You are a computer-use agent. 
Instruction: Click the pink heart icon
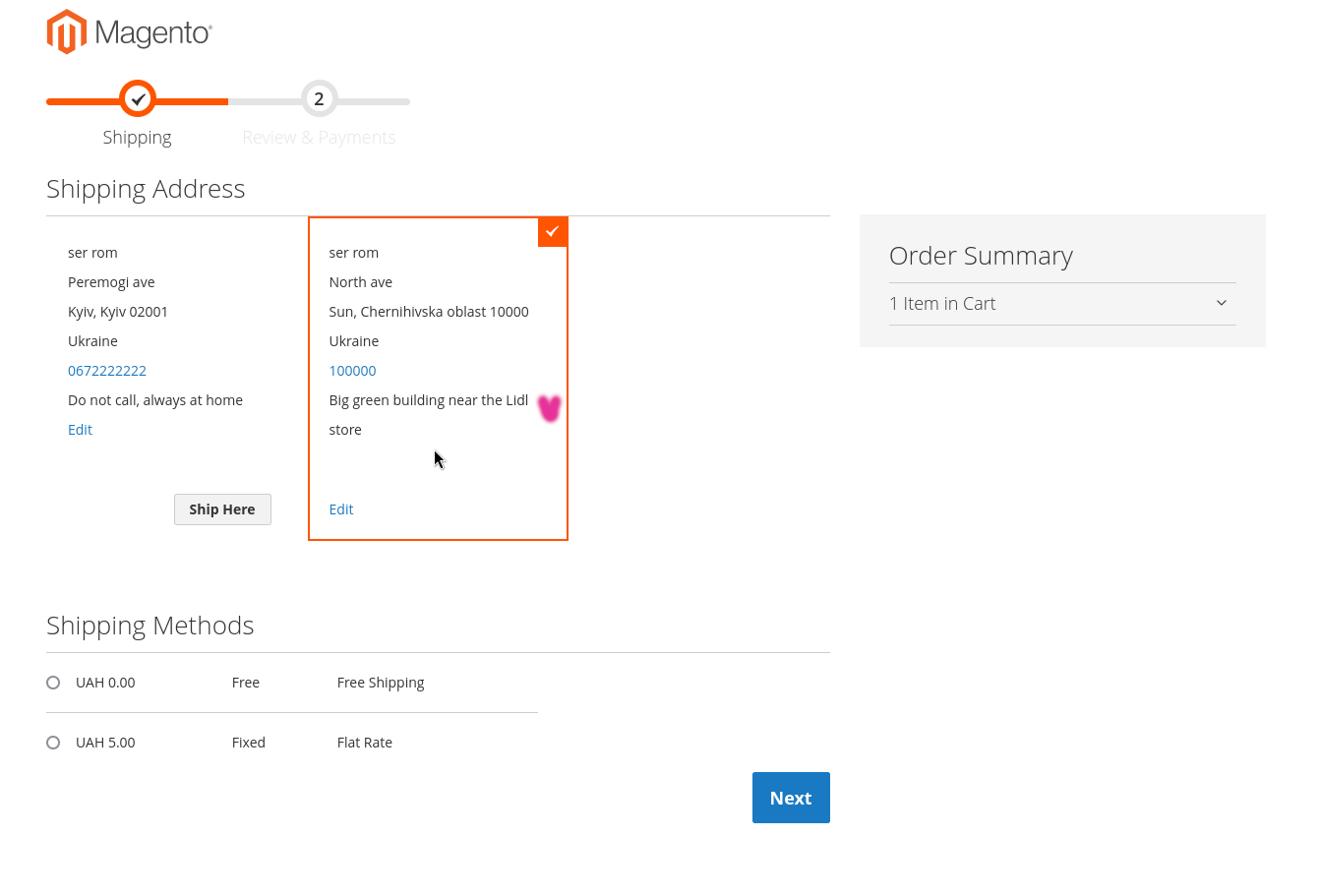coord(549,408)
